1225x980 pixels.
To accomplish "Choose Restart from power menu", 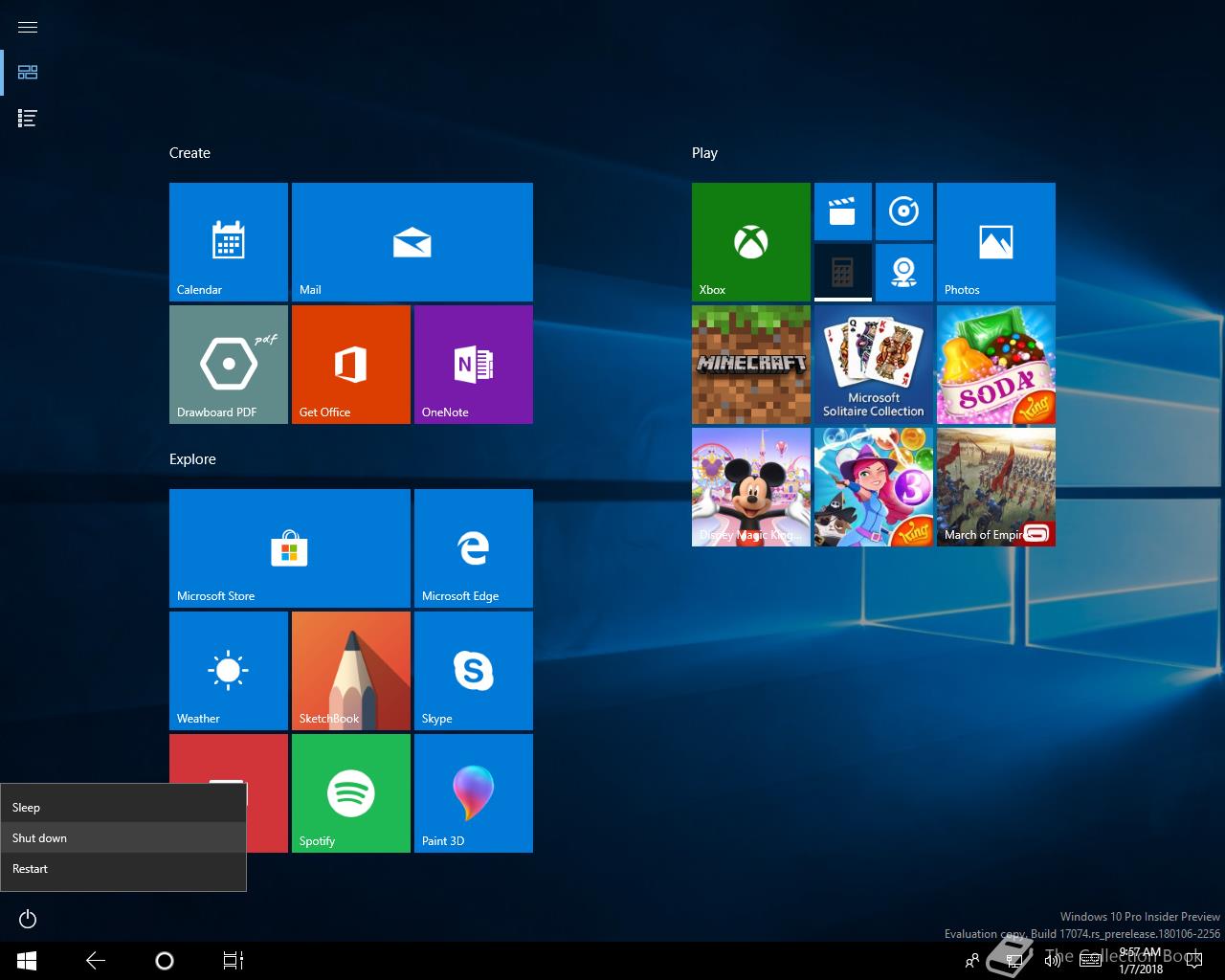I will coord(123,868).
